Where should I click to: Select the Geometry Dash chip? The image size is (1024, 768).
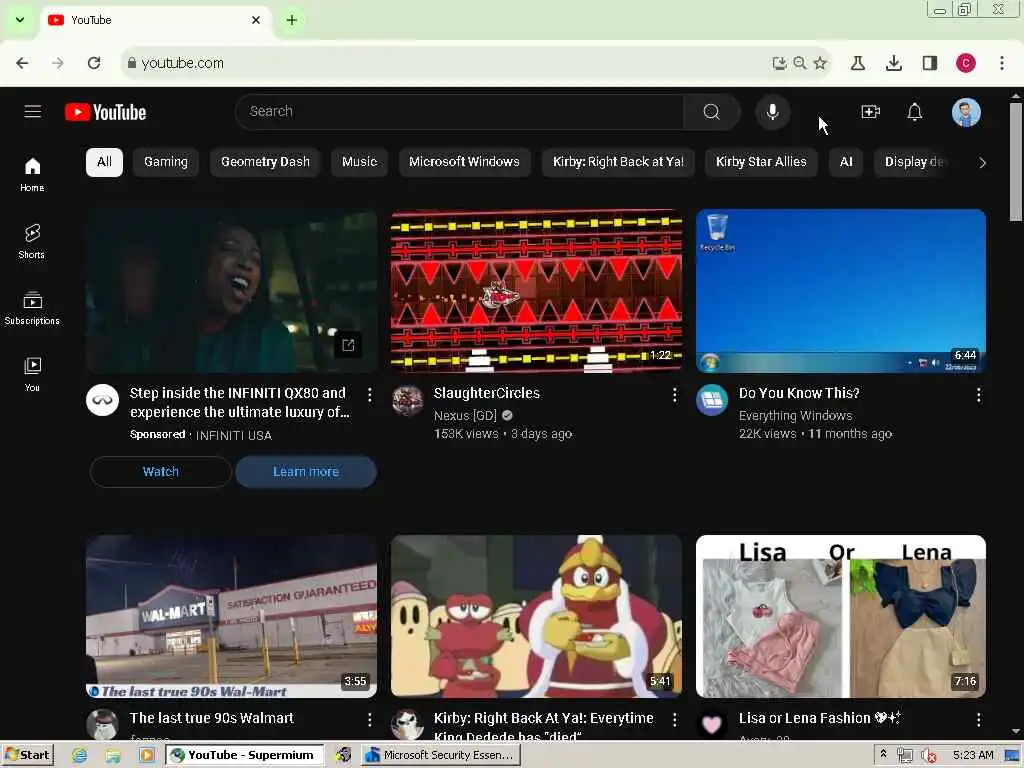[x=265, y=162]
